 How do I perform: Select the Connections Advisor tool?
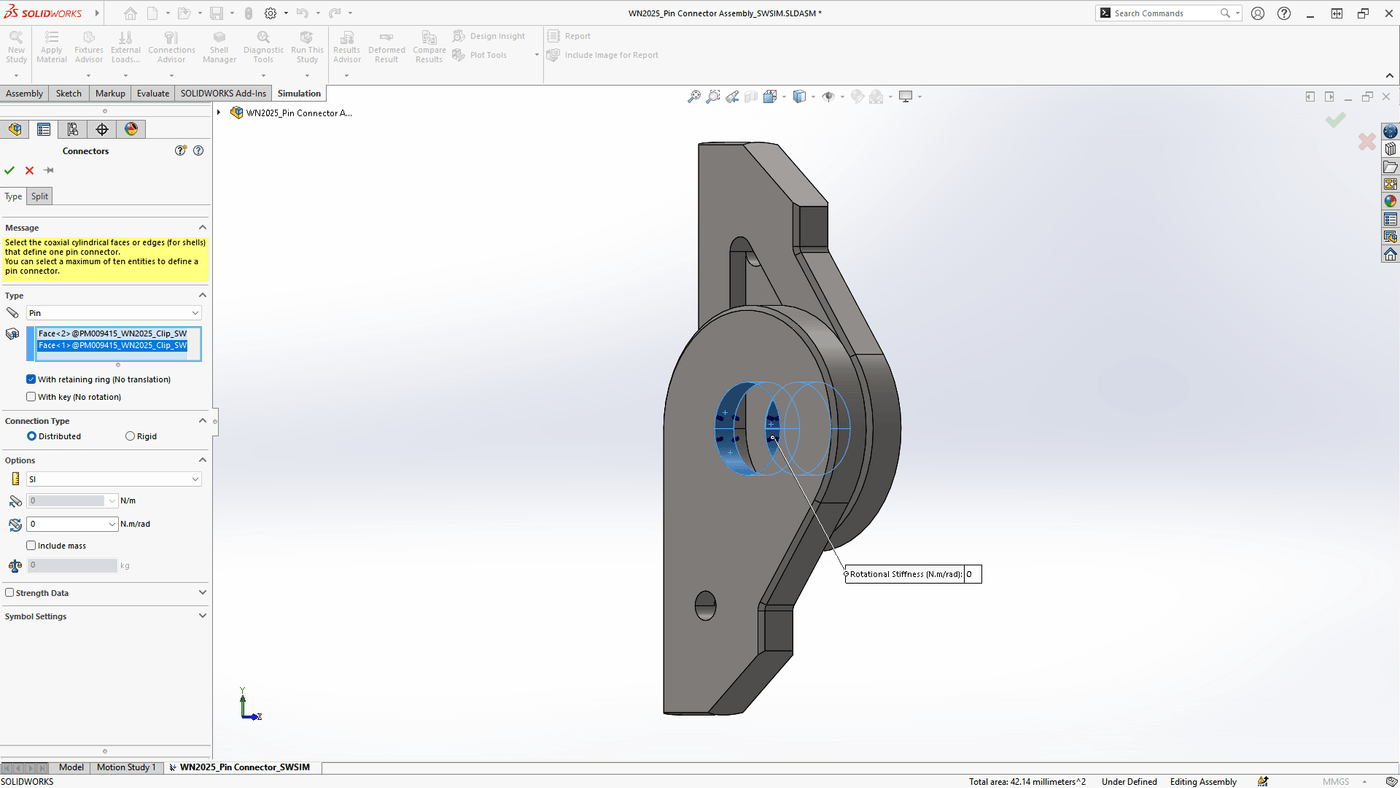pos(171,45)
